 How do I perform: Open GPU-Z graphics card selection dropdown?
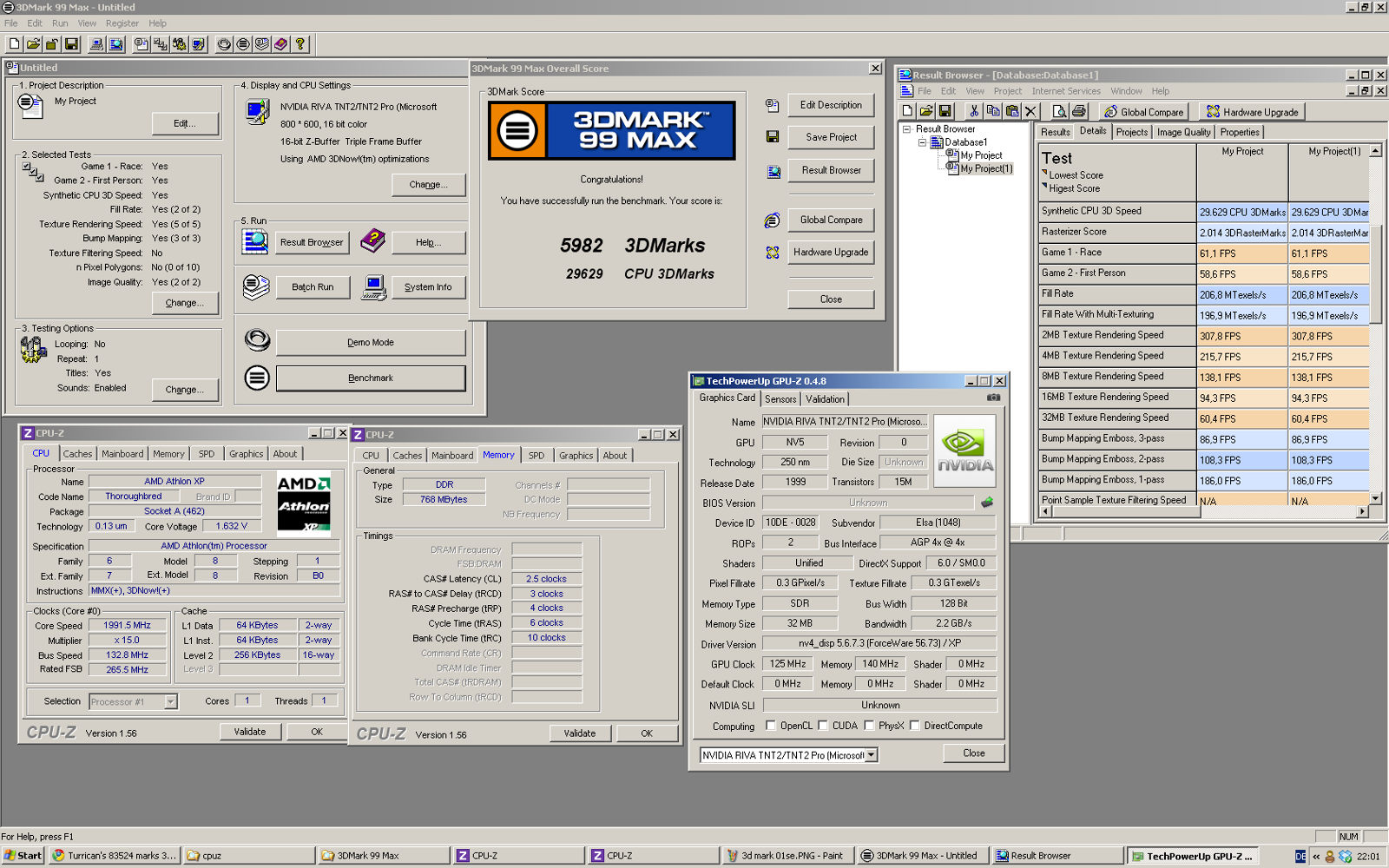pos(871,755)
